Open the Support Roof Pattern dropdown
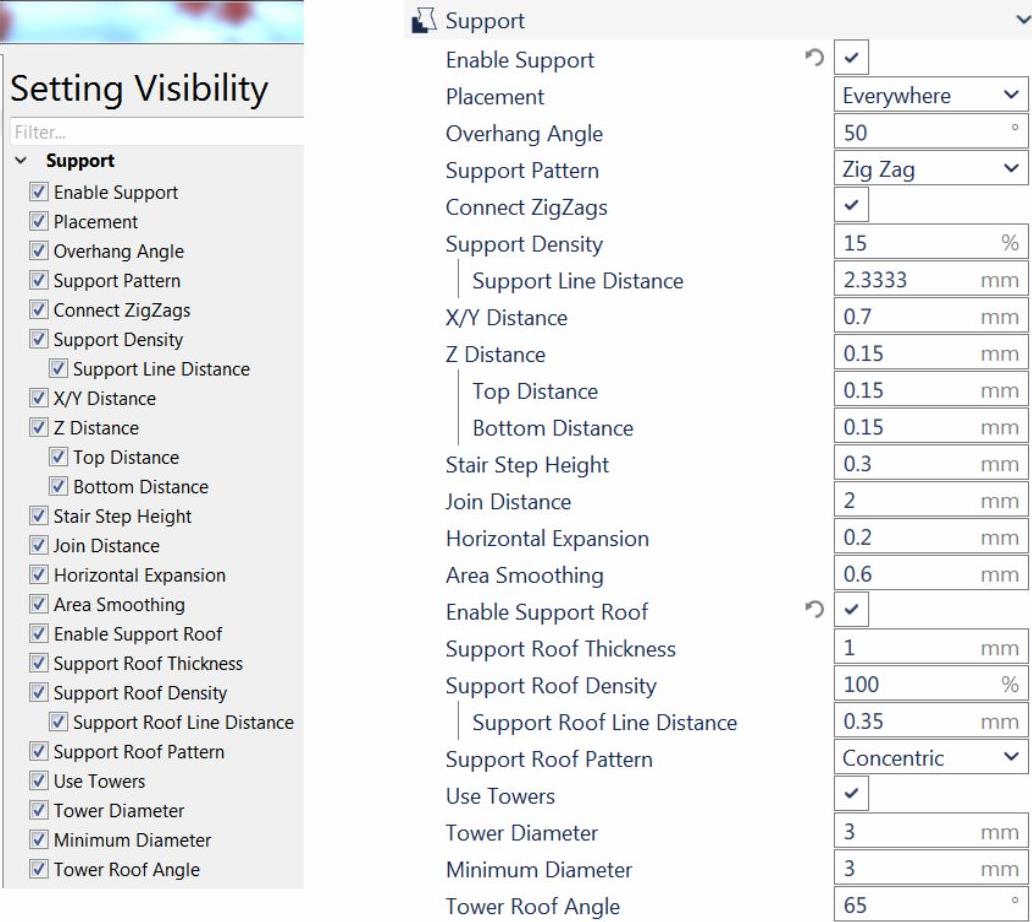Viewport: 1032px width, 922px height. [930, 759]
